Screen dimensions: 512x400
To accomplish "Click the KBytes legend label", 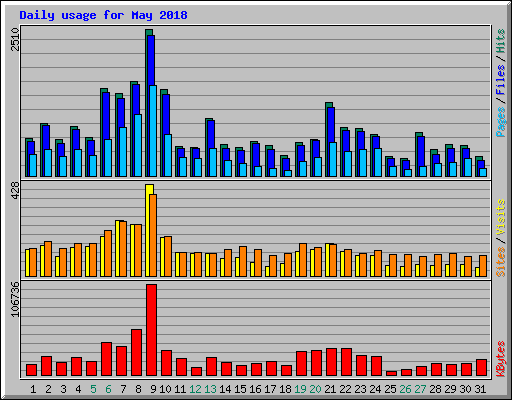I will pyautogui.click(x=501, y=358).
